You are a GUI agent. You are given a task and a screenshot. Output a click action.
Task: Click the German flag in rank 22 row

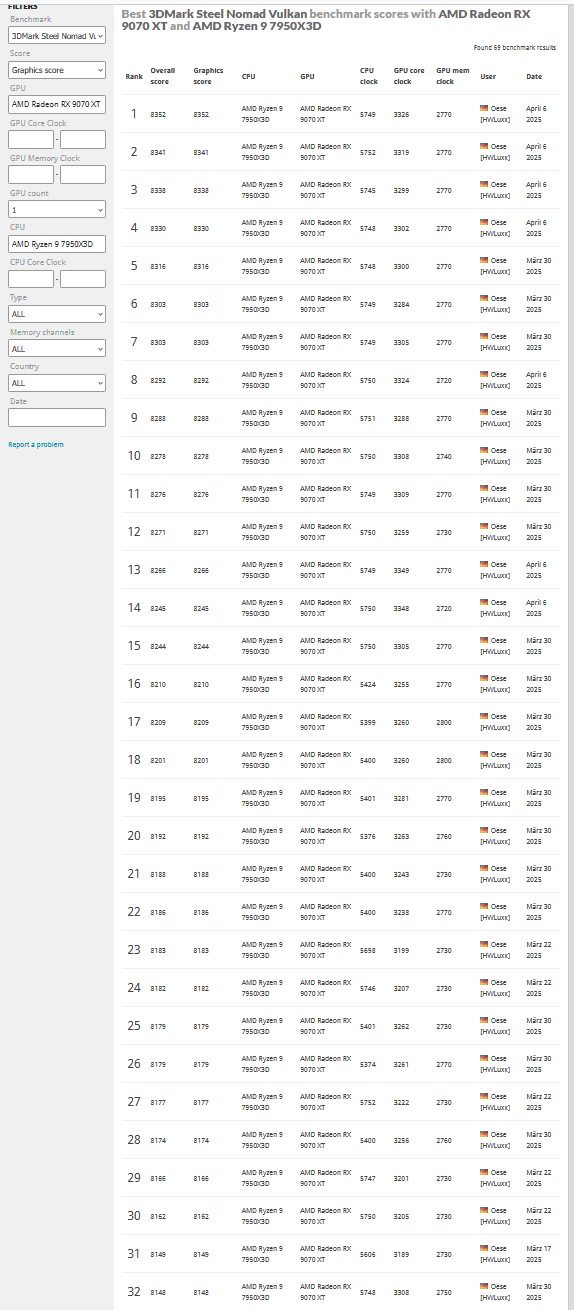pos(484,906)
